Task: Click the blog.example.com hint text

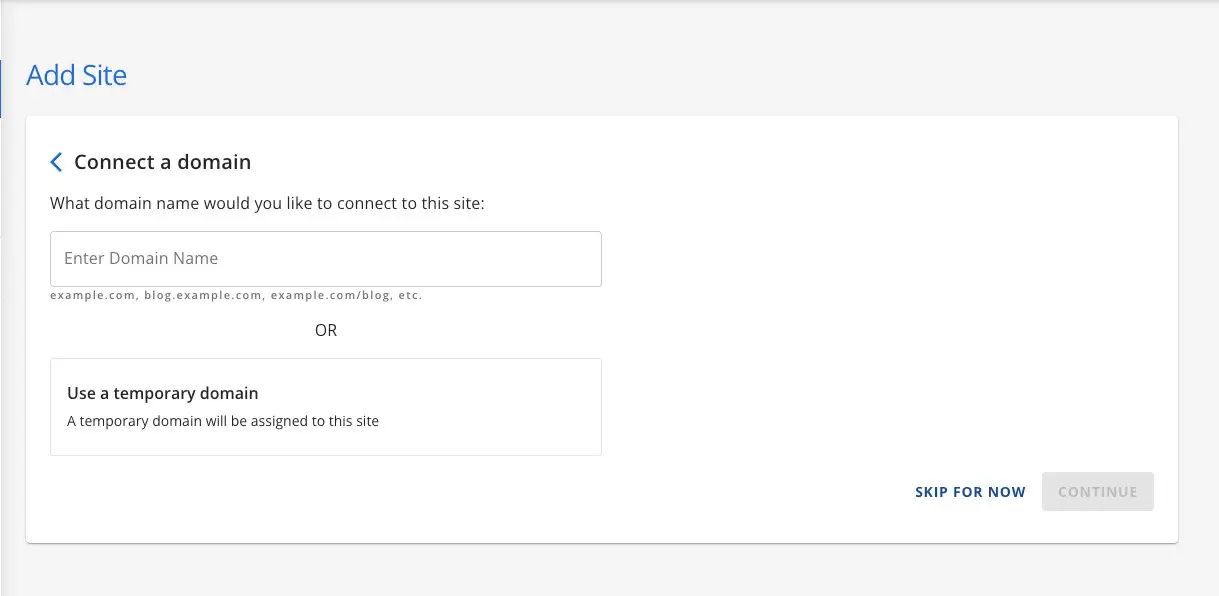Action: click(x=203, y=296)
